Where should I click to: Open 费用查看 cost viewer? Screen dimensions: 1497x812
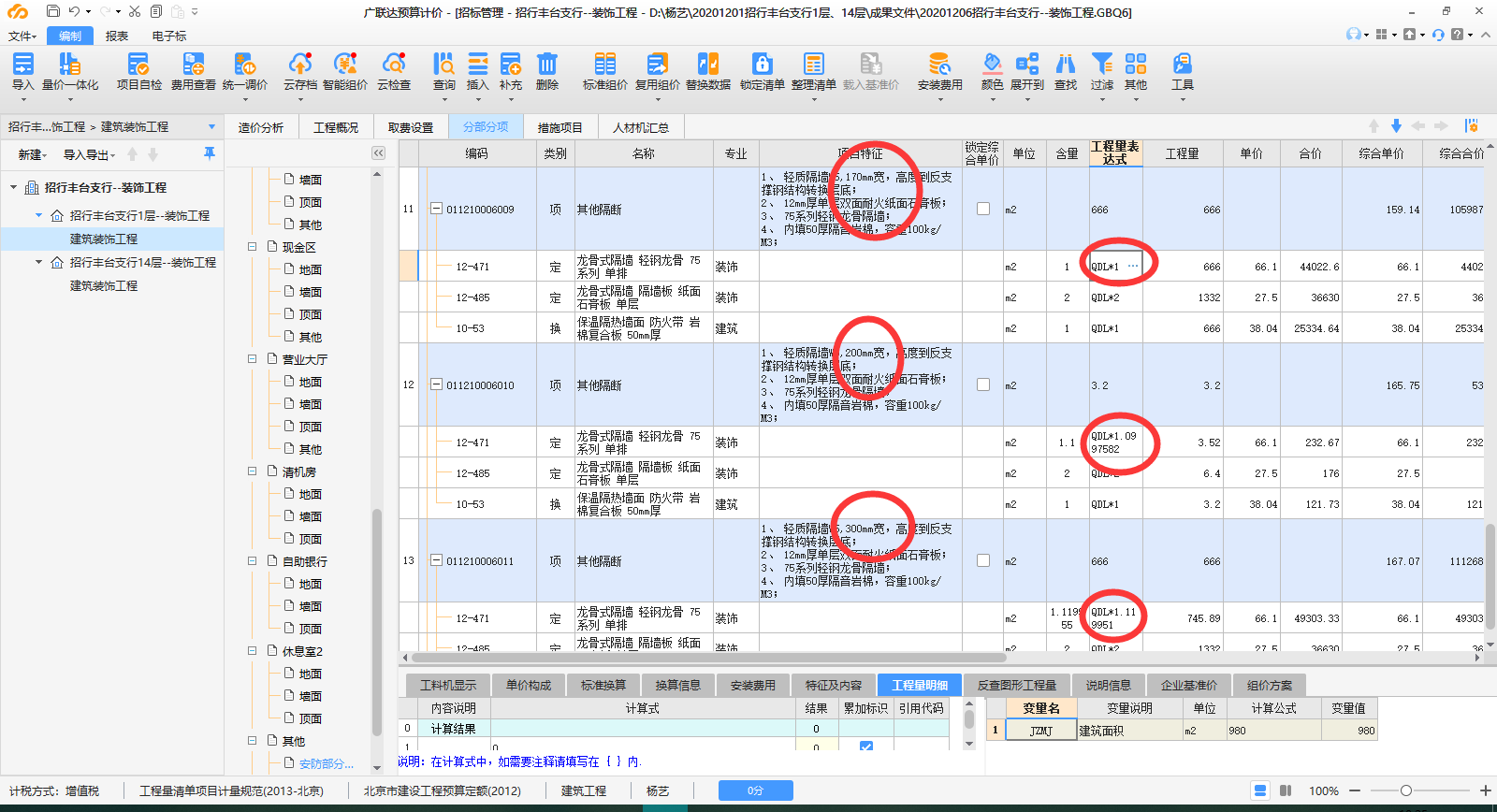[193, 72]
